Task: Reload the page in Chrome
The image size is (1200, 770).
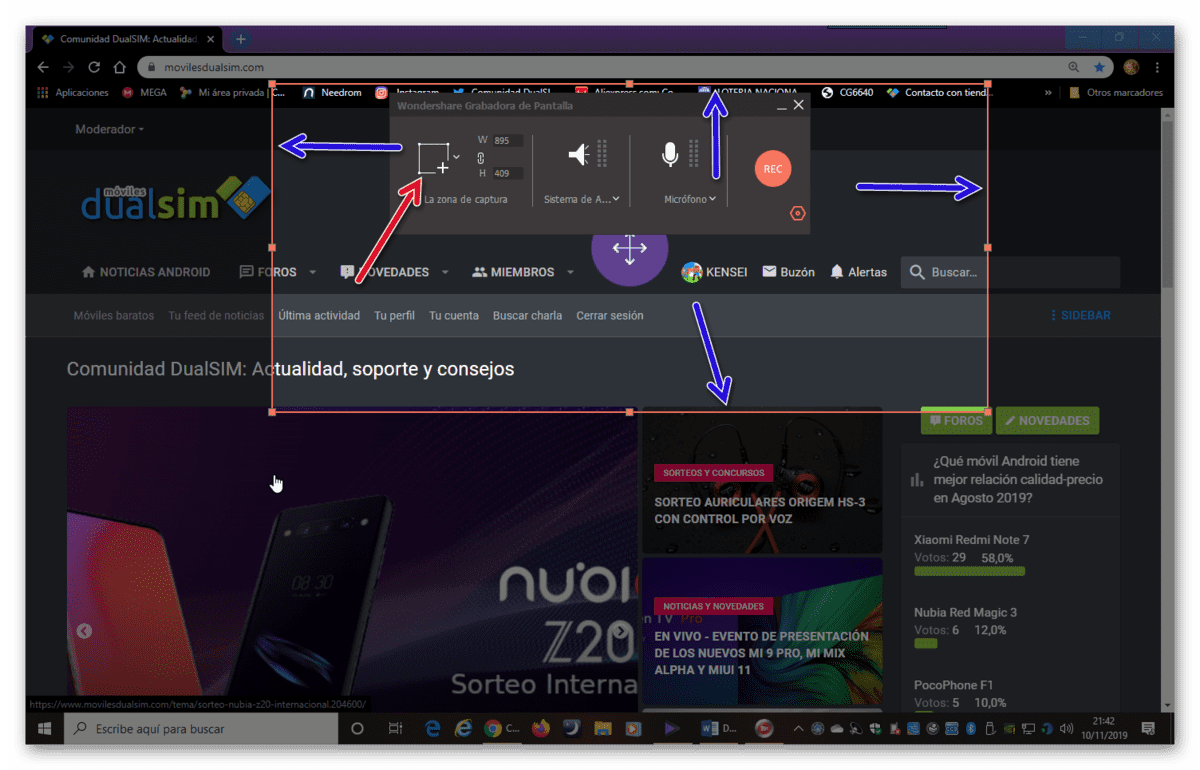Action: pyautogui.click(x=94, y=67)
